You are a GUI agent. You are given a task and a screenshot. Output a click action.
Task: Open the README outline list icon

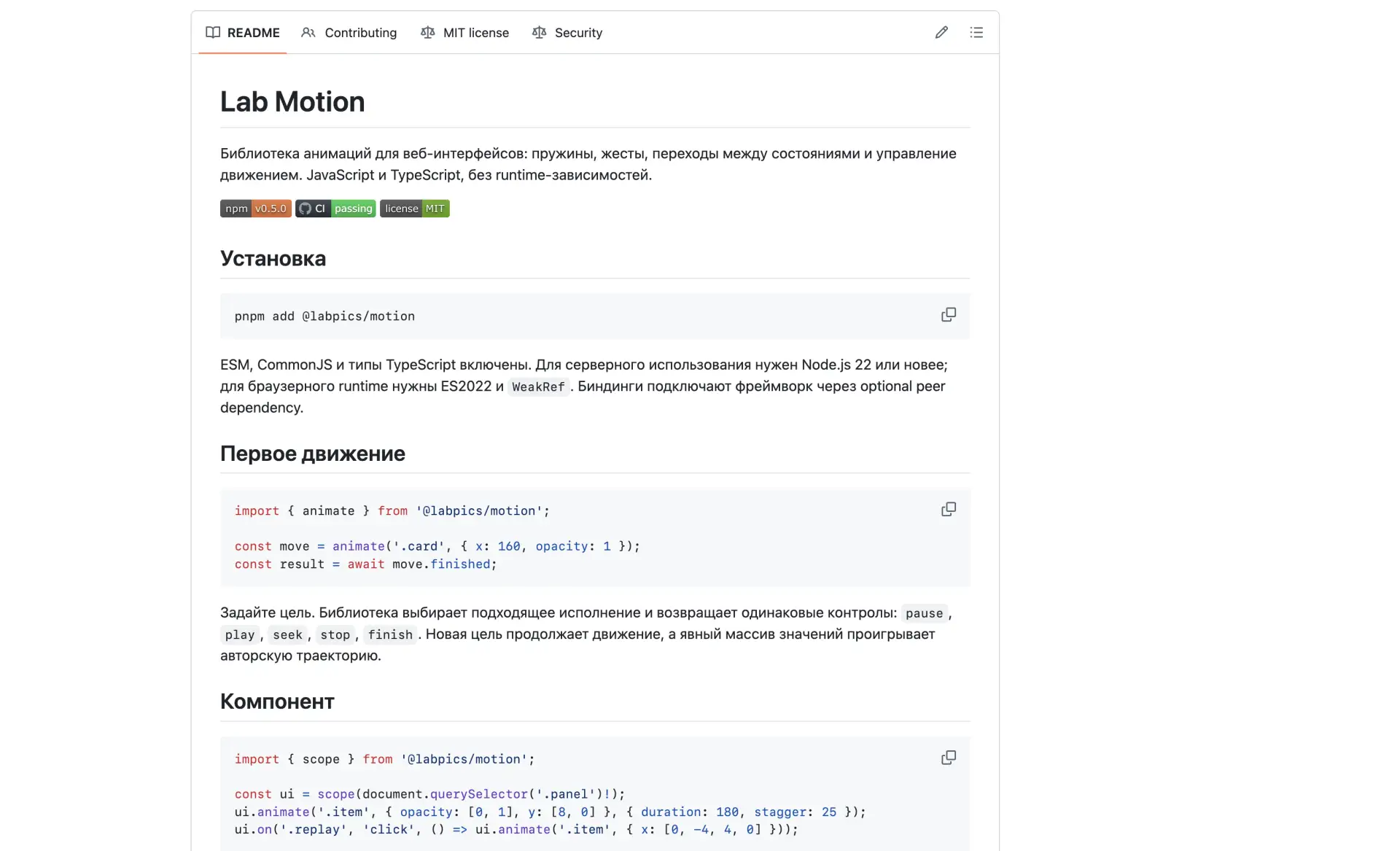(x=976, y=32)
